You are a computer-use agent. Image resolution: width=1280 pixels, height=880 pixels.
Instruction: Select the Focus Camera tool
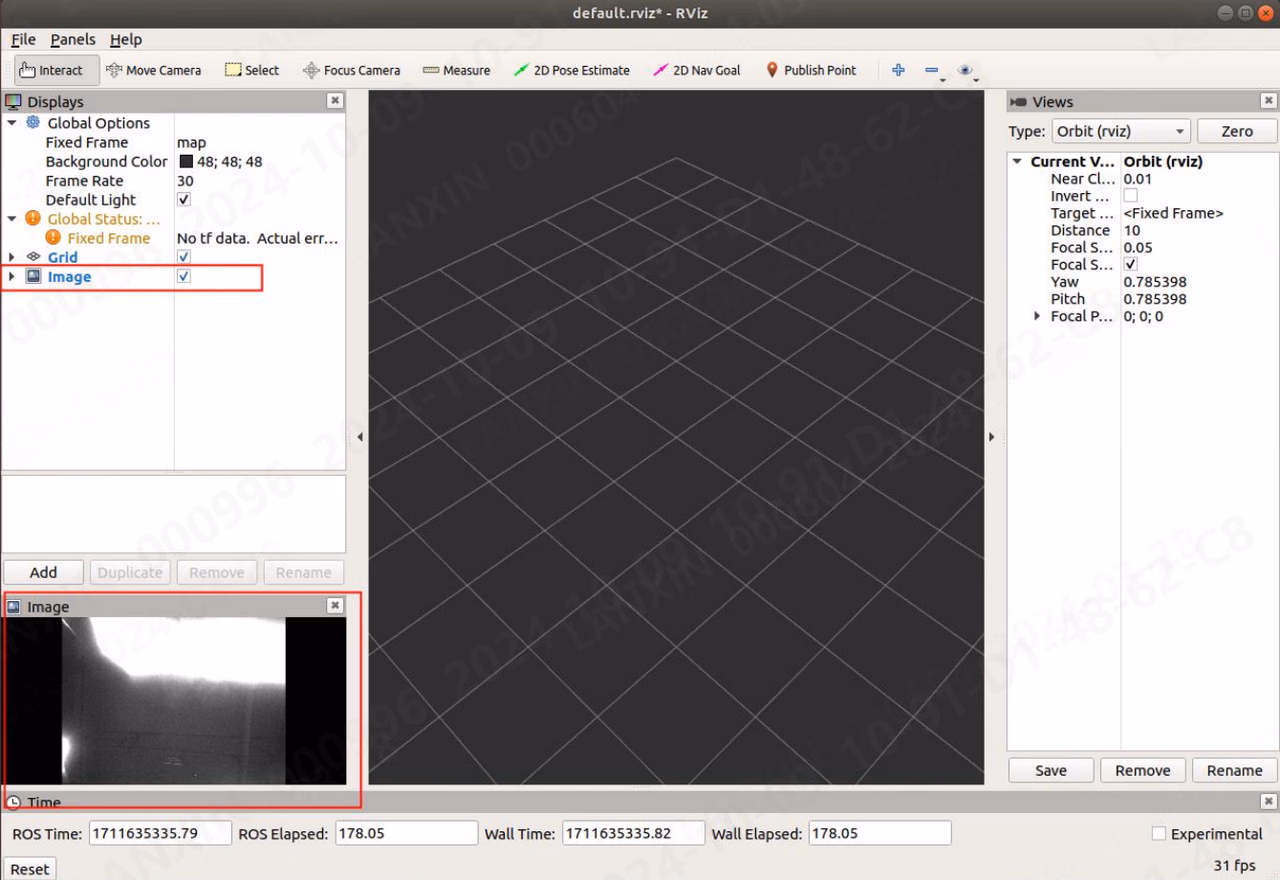tap(351, 70)
